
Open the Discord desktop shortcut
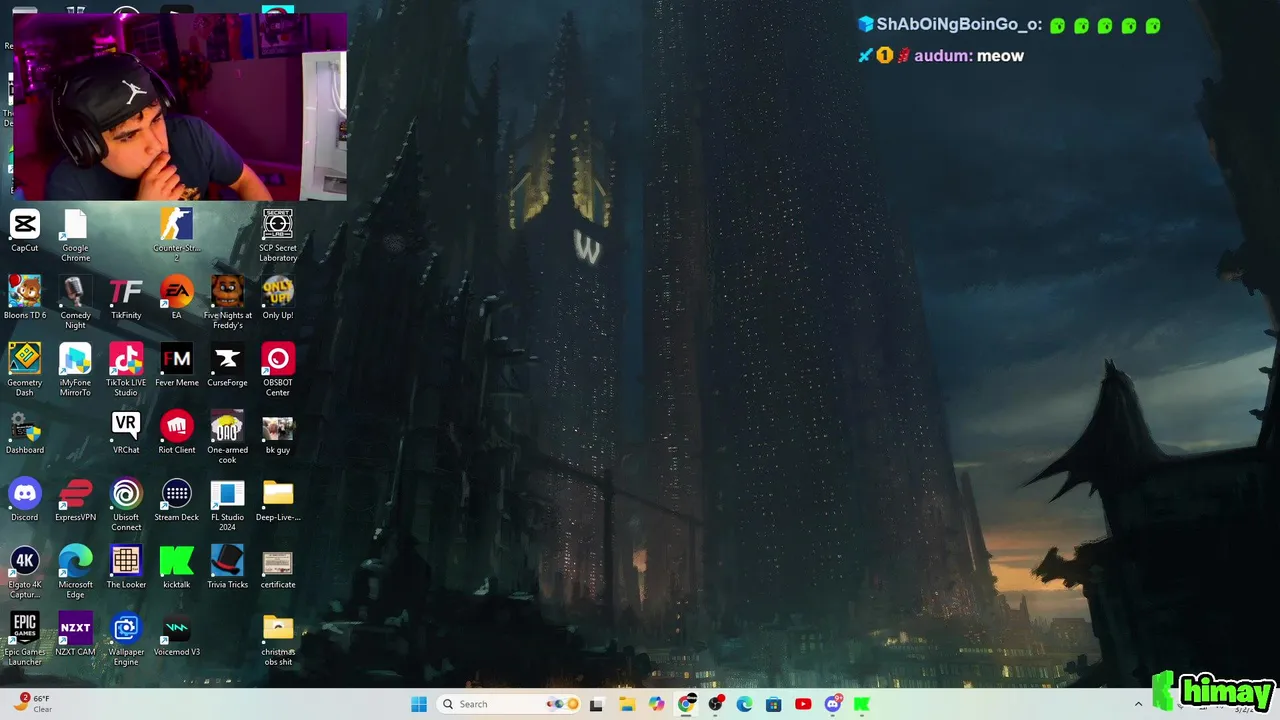tap(24, 500)
